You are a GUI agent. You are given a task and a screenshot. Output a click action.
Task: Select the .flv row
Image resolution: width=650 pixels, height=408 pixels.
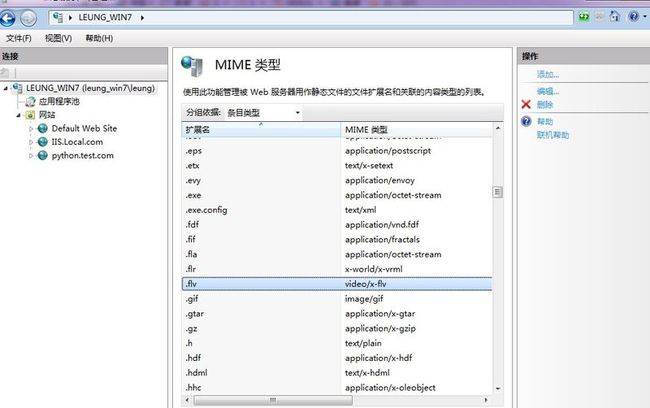337,284
